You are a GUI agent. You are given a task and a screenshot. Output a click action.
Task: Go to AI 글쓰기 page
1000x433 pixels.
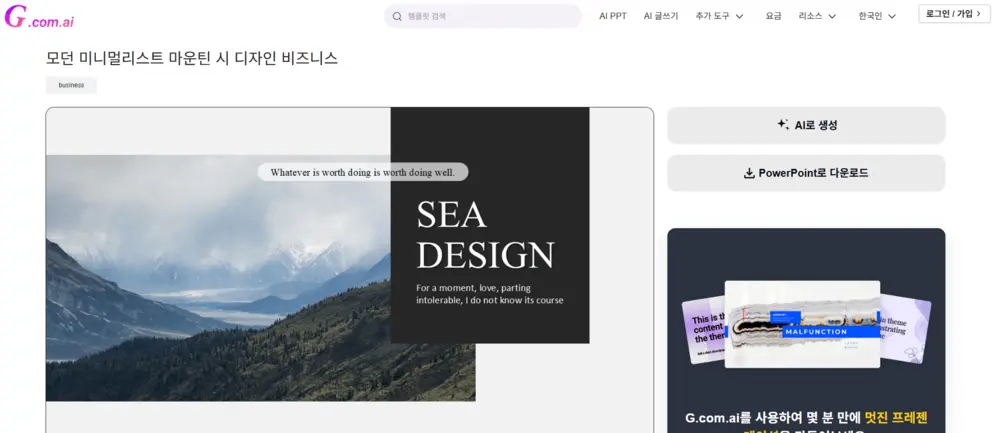point(661,16)
